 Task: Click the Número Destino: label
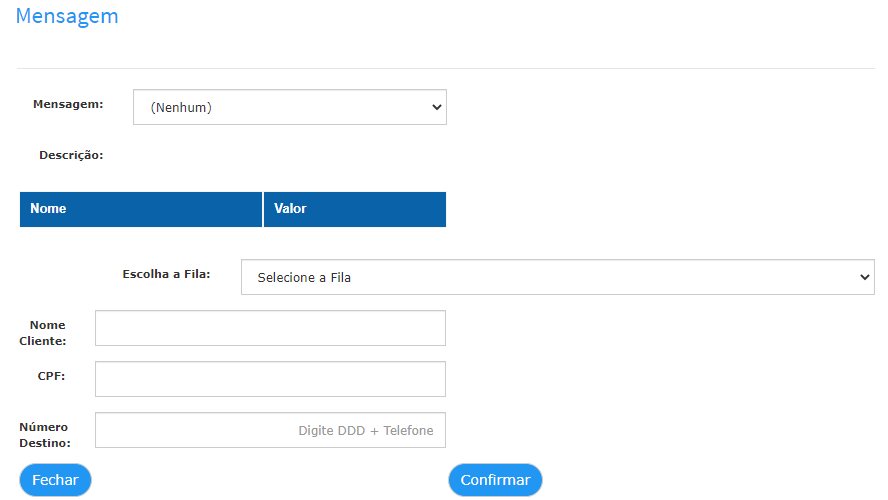(x=45, y=435)
